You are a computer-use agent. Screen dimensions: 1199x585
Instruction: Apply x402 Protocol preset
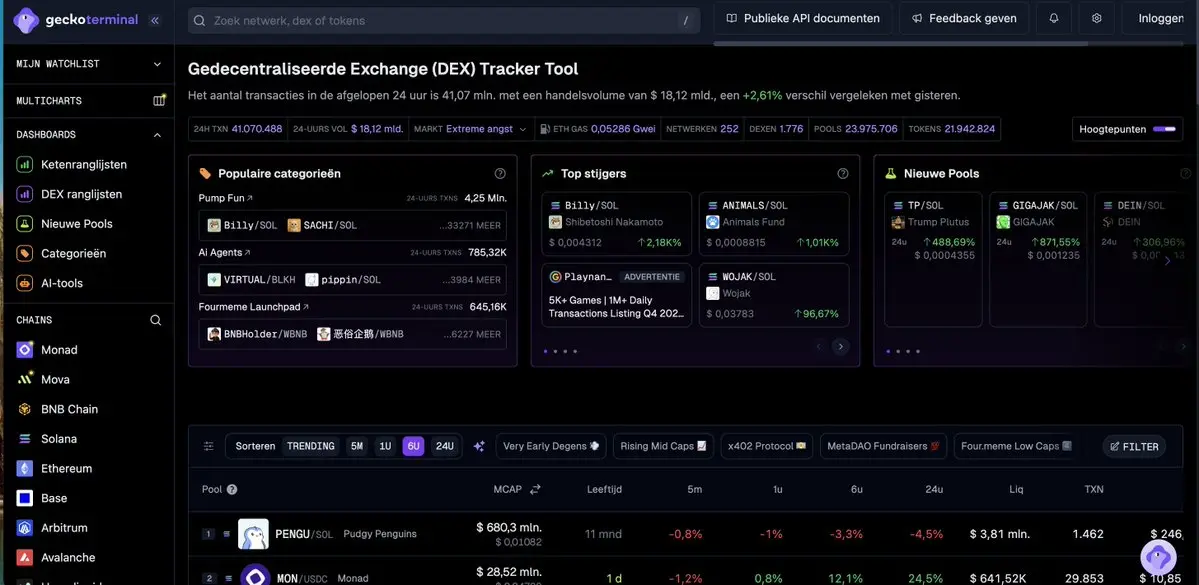point(766,446)
